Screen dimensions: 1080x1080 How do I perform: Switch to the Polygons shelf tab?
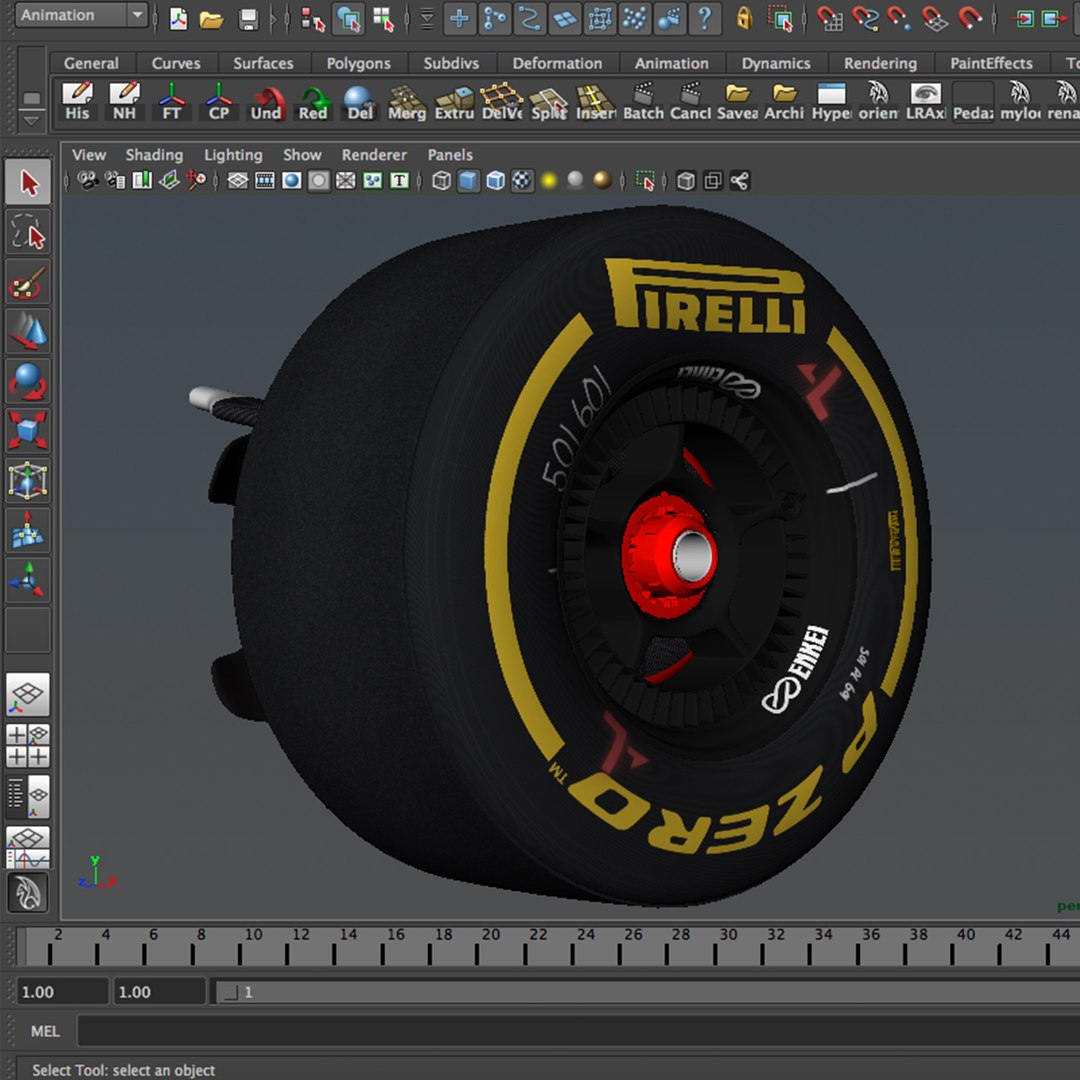pos(358,63)
